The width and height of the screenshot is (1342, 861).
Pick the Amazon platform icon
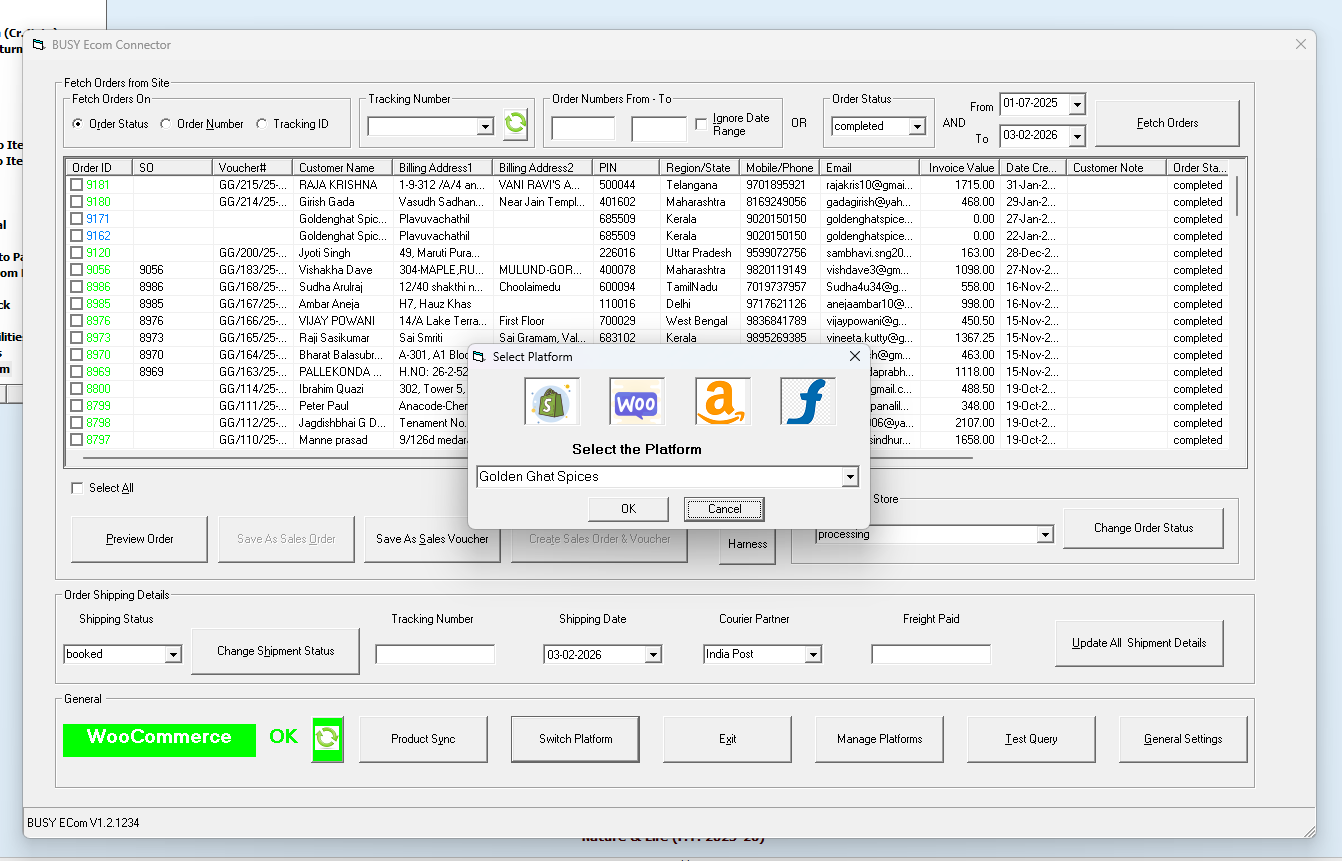pyautogui.click(x=722, y=402)
